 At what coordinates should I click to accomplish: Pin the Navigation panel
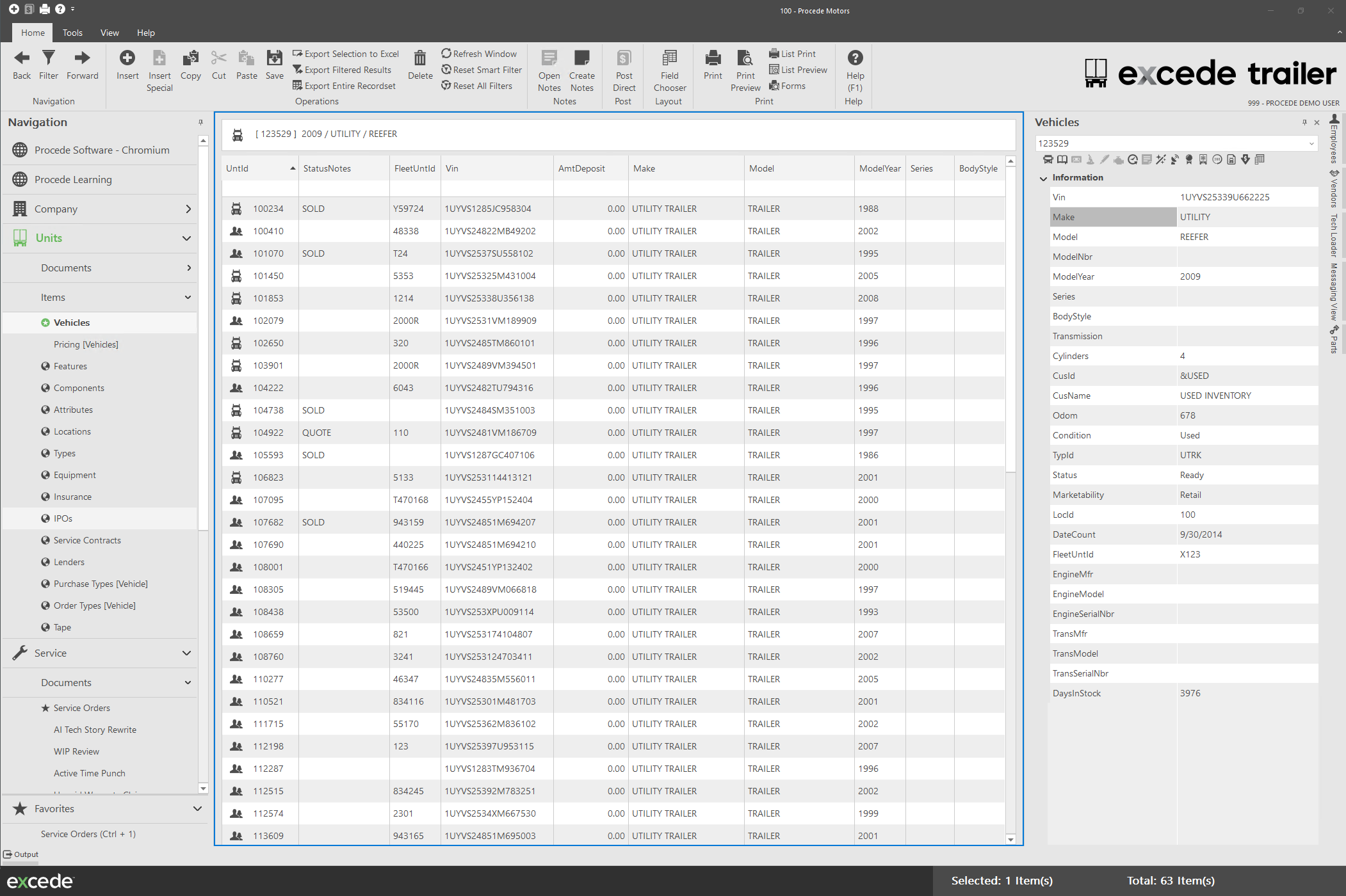click(200, 122)
